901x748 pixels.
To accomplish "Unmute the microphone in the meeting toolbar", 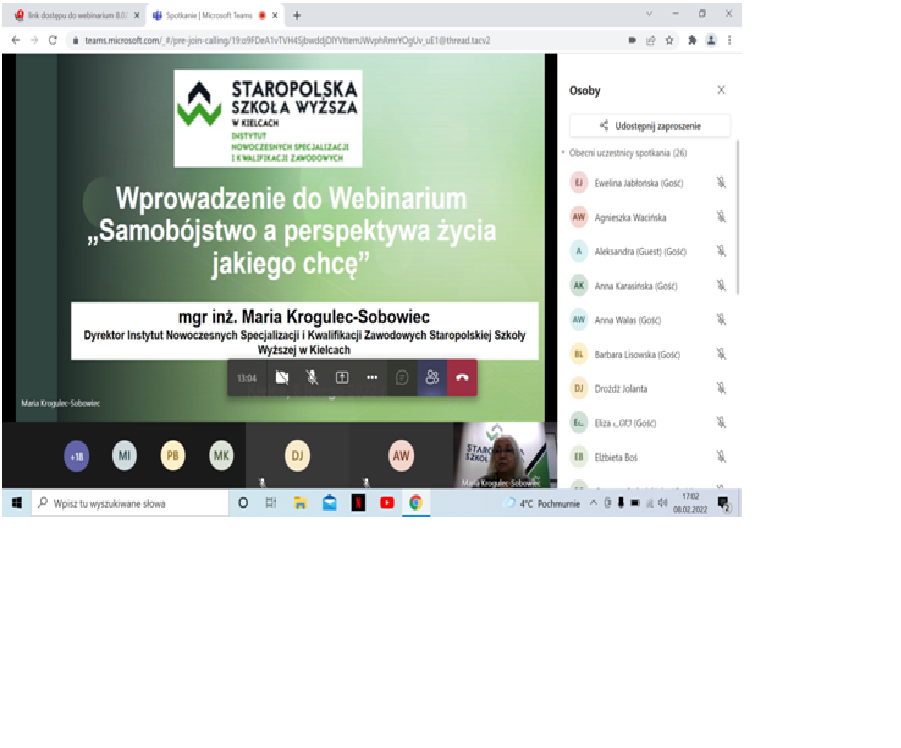I will (x=311, y=377).
